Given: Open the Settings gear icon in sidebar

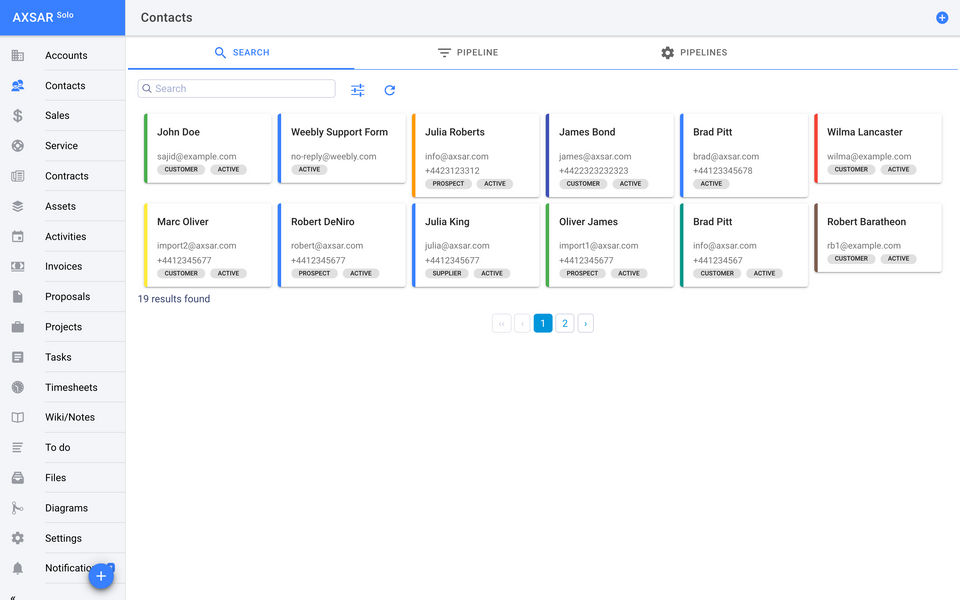Looking at the screenshot, I should click(x=18, y=538).
